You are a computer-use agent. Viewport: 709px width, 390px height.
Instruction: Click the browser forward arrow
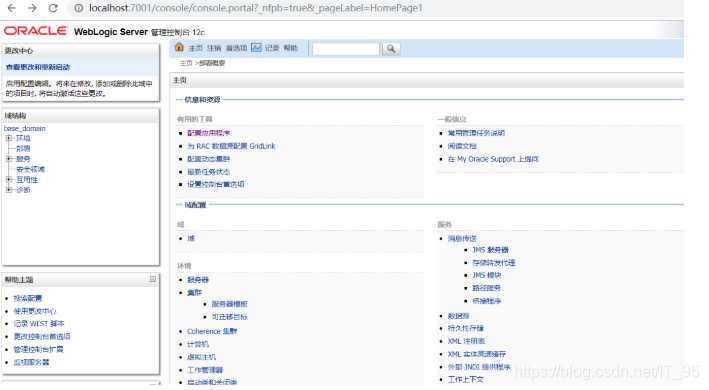click(x=32, y=8)
